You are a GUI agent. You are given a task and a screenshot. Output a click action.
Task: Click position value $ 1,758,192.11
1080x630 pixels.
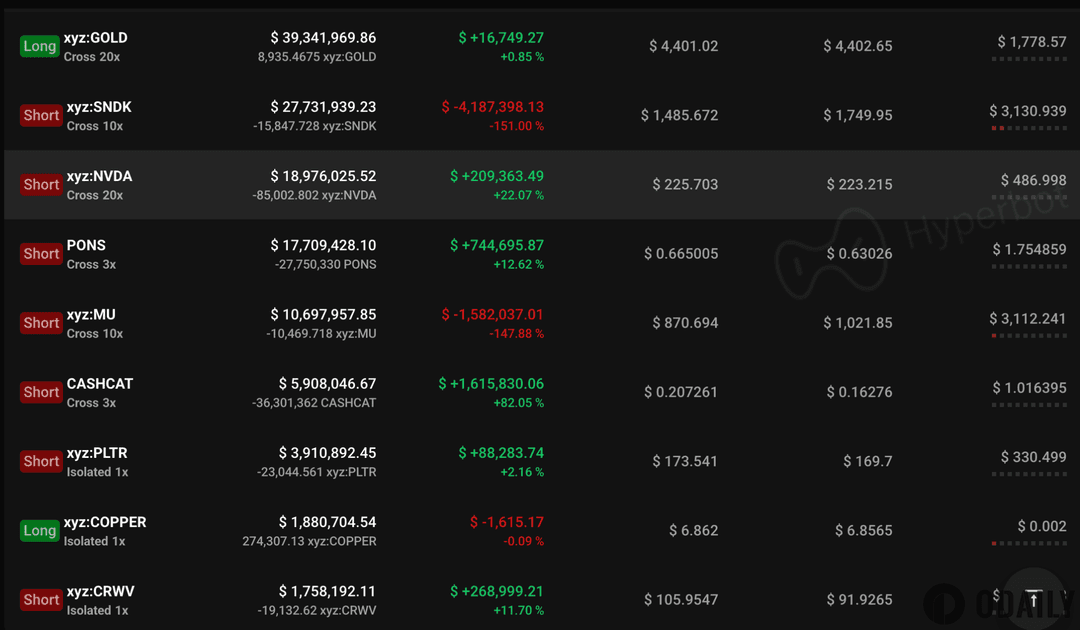click(327, 591)
